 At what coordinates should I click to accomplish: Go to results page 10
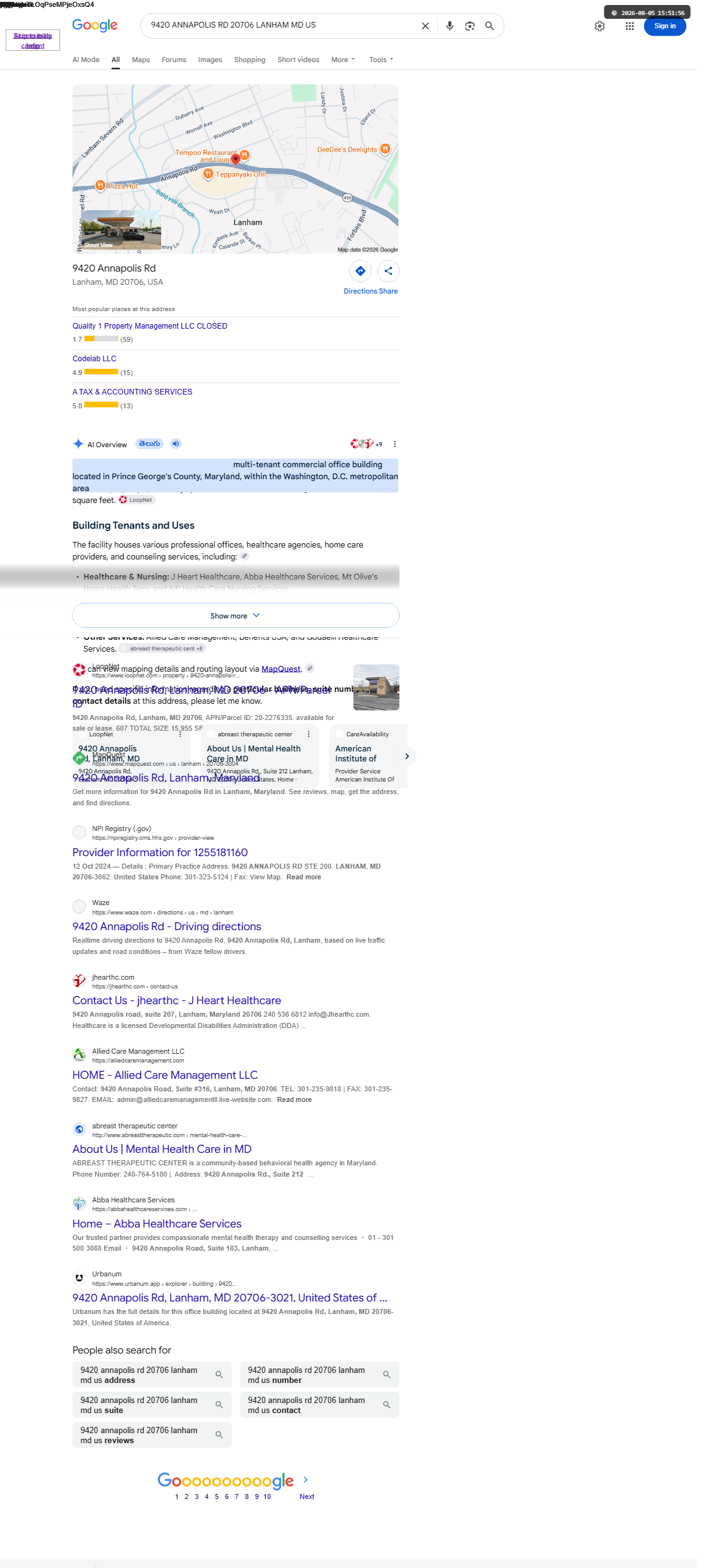(x=267, y=1496)
